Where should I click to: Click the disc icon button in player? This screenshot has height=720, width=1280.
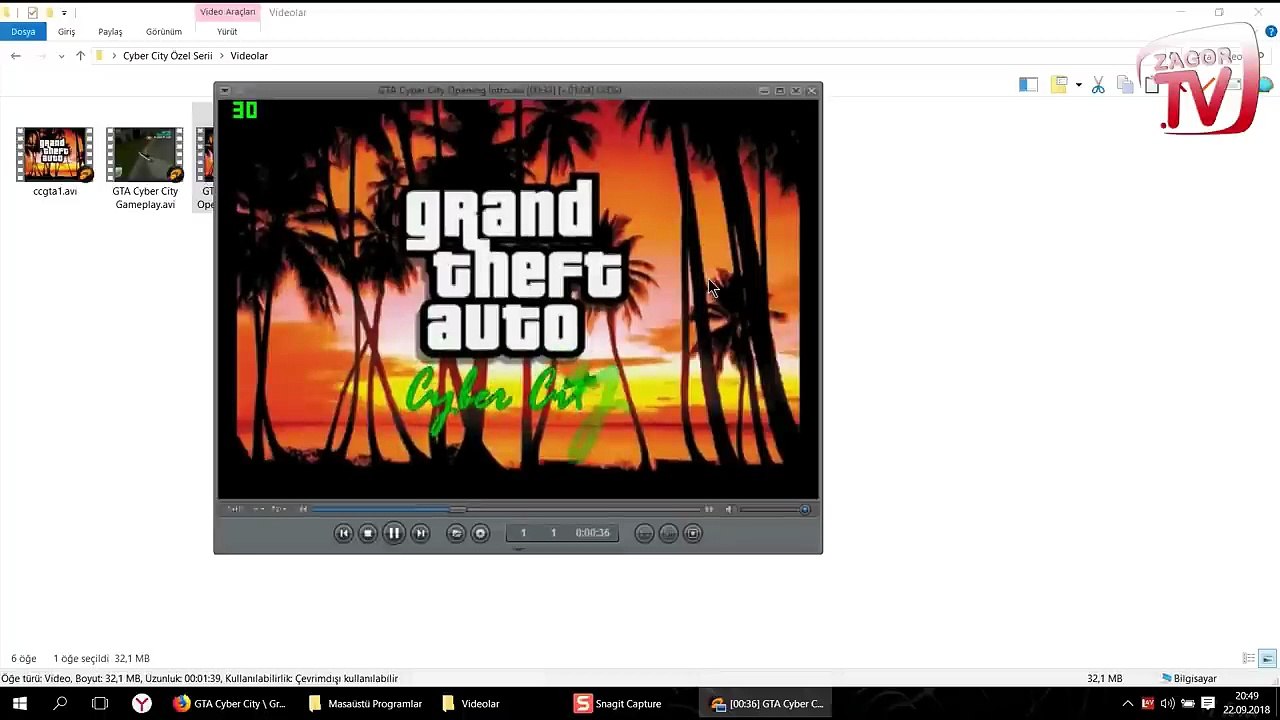pos(480,533)
